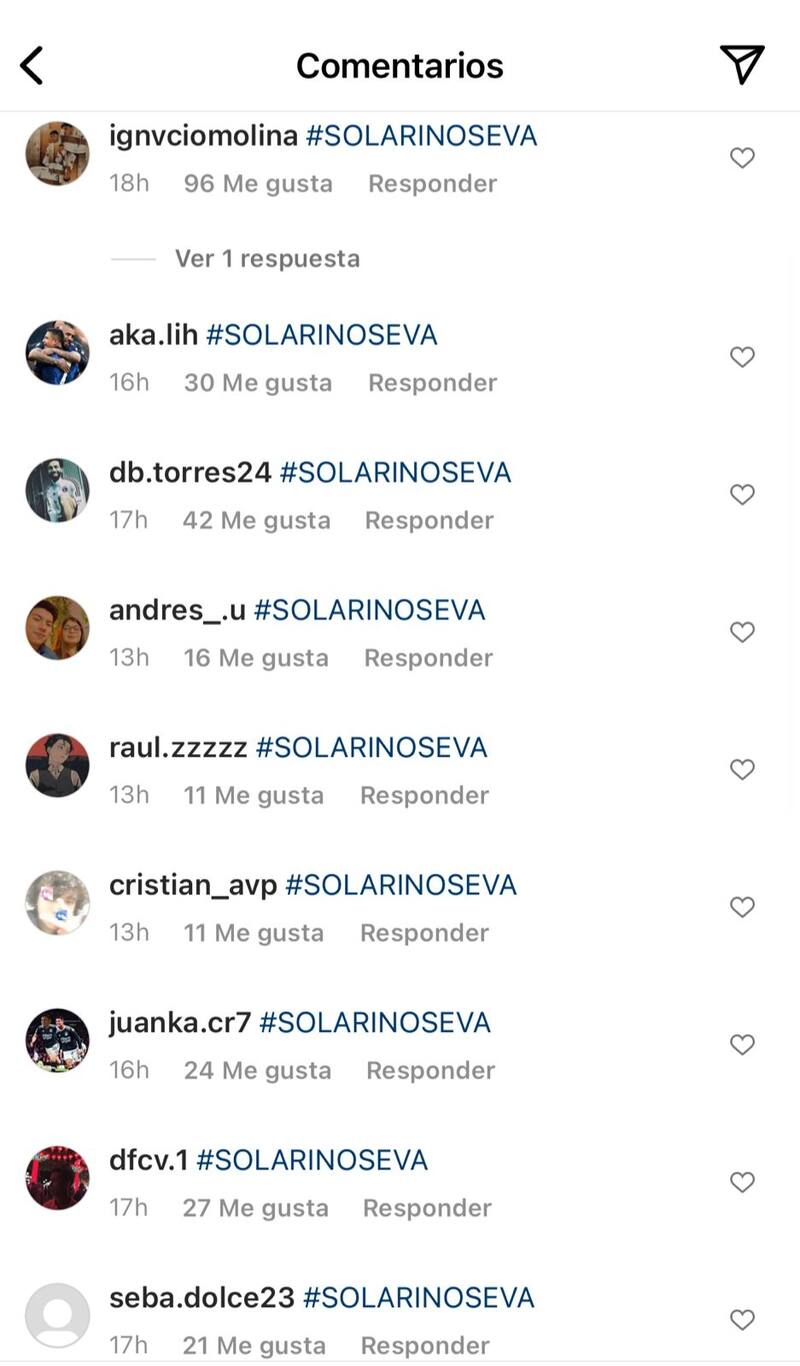The height and width of the screenshot is (1366, 800).
Task: Like ignvciomolina's comment with the heart
Action: point(742,158)
